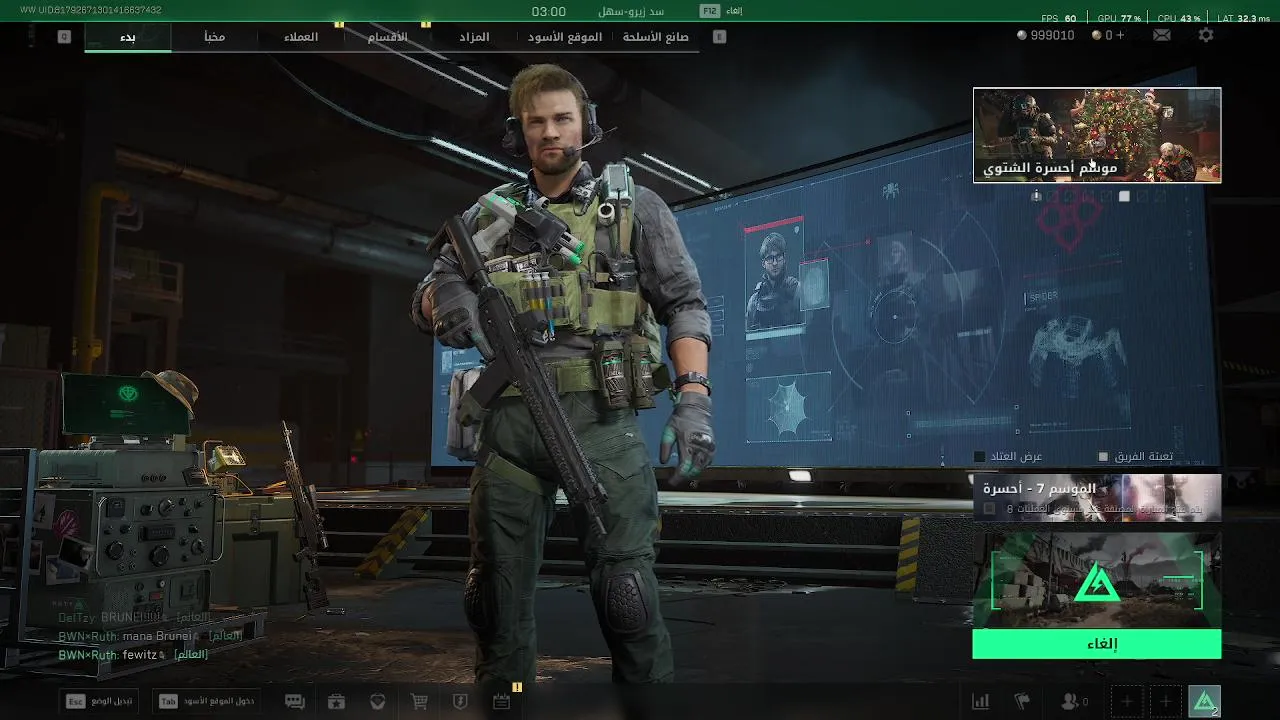Image resolution: width=1280 pixels, height=720 pixels.
Task: Toggle the عرض العتاد checkbox
Action: [980, 457]
